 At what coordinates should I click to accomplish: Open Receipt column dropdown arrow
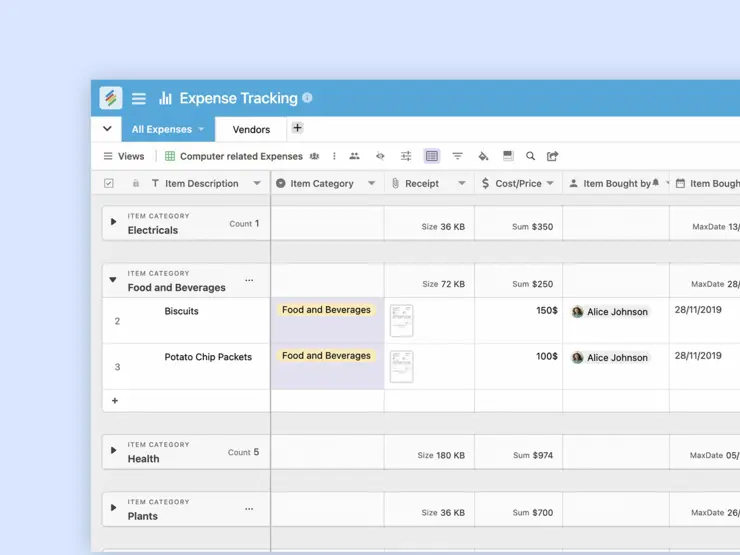[x=462, y=183]
